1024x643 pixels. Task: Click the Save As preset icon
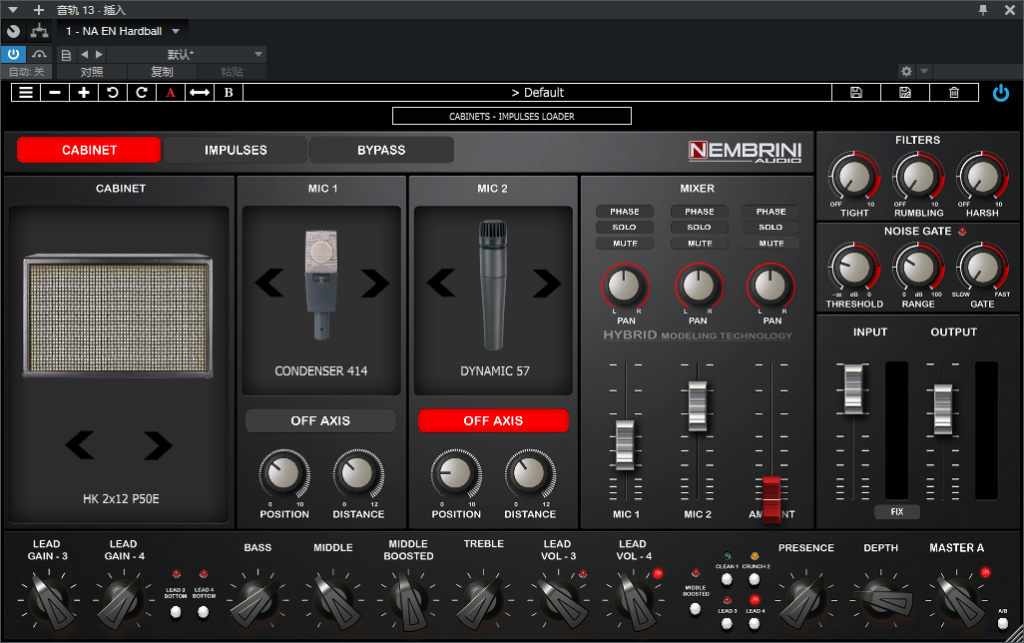[905, 93]
